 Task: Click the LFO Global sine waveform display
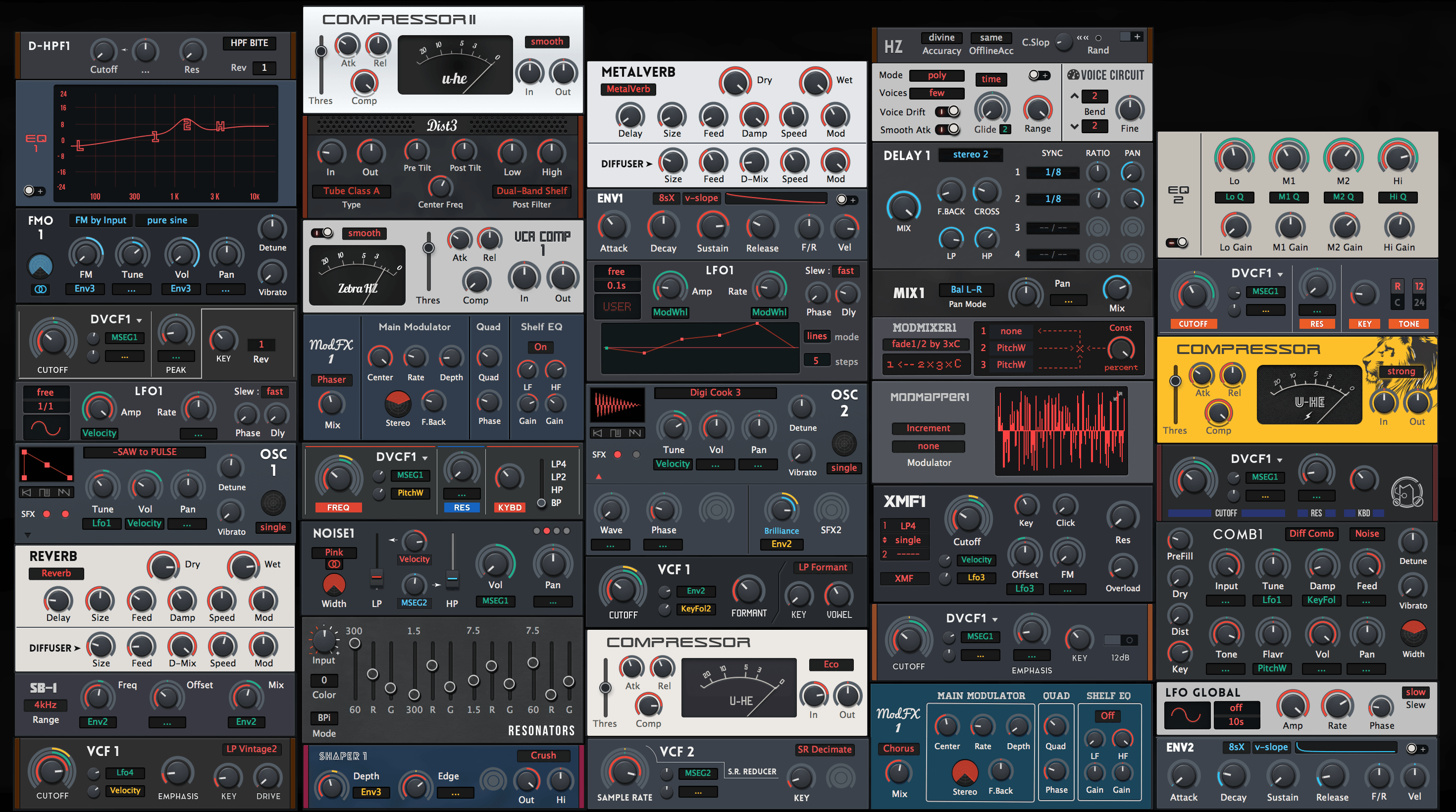(x=1187, y=715)
